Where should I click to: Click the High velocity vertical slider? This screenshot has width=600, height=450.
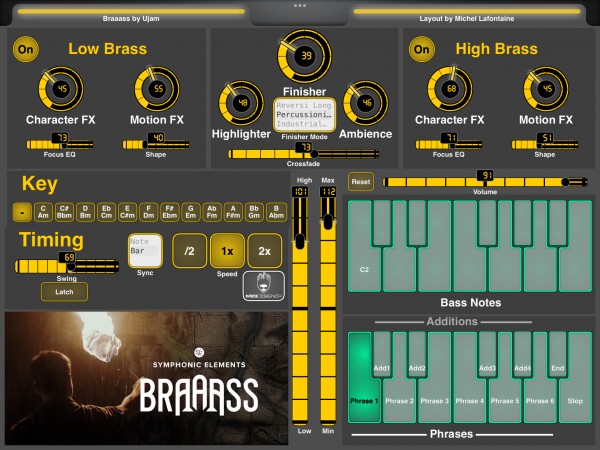point(300,306)
